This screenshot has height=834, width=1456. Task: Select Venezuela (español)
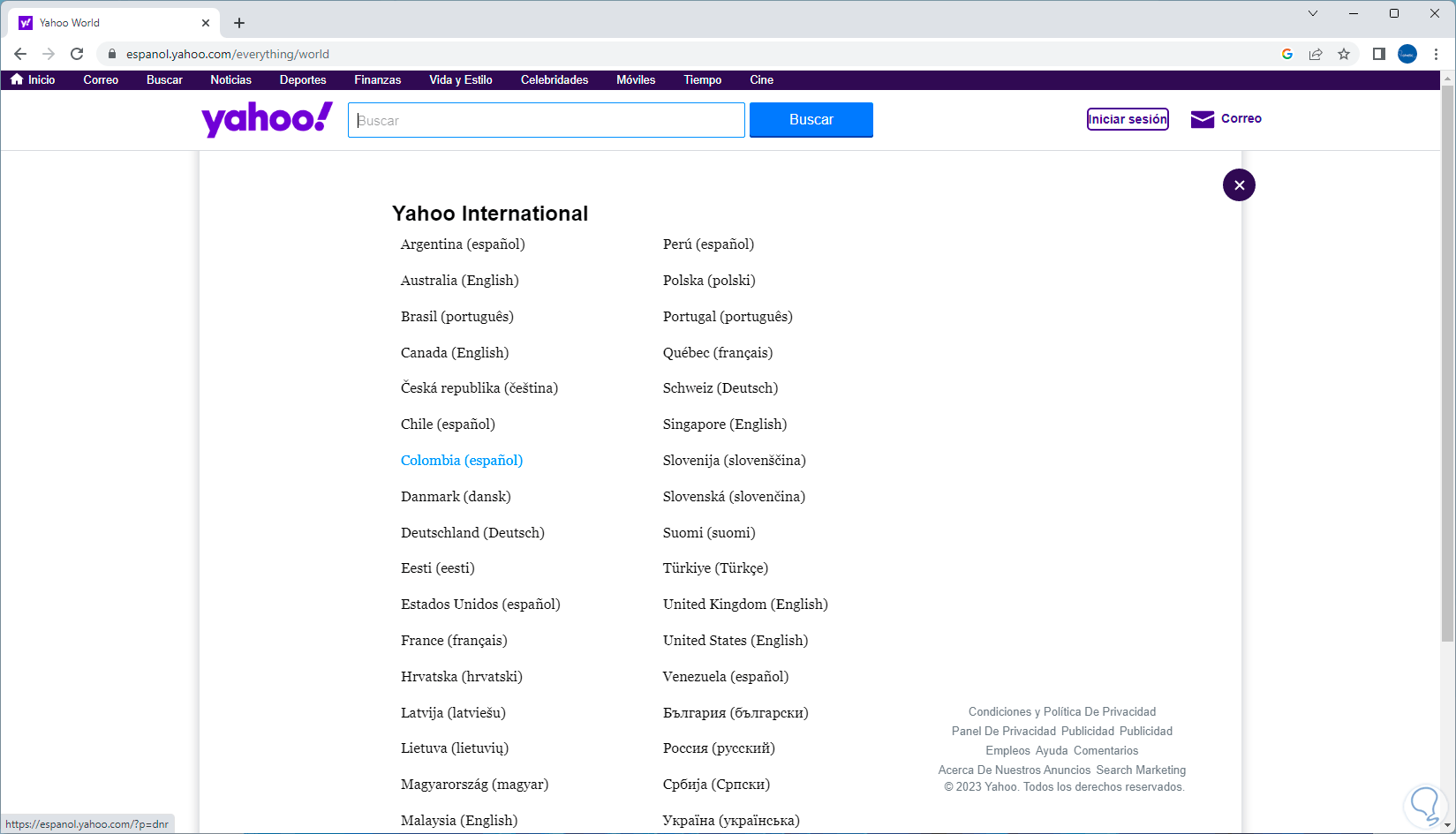point(726,677)
